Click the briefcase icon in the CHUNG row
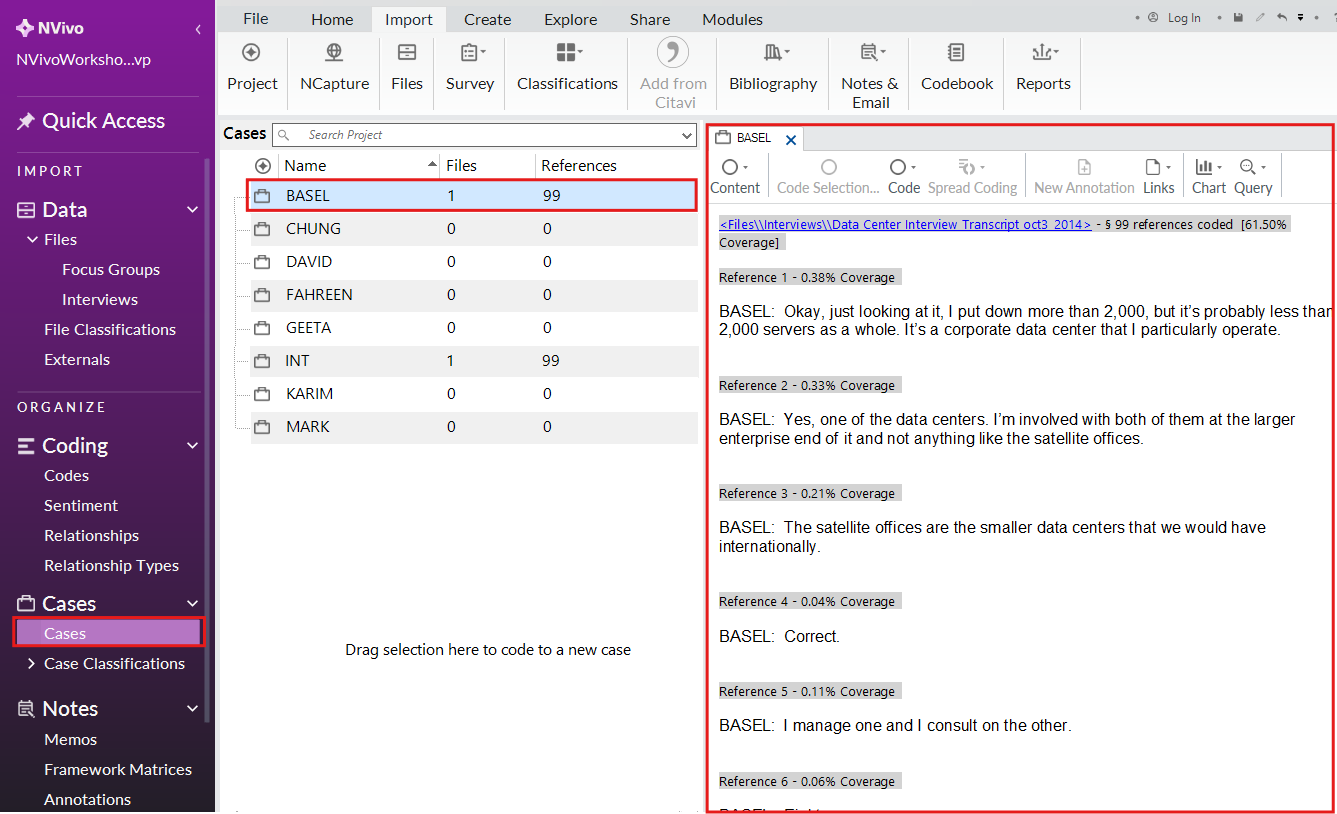Viewport: 1337px width, 814px height. point(262,229)
